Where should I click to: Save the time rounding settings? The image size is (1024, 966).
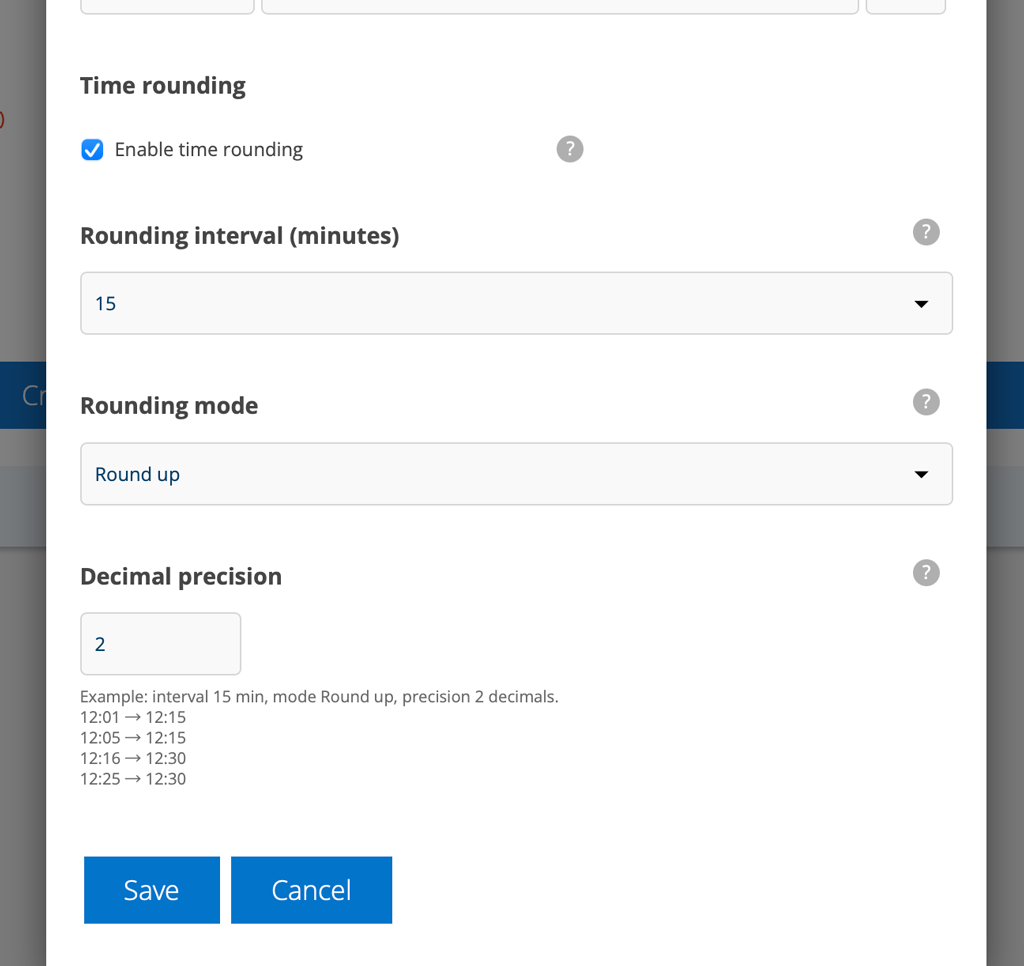point(151,890)
